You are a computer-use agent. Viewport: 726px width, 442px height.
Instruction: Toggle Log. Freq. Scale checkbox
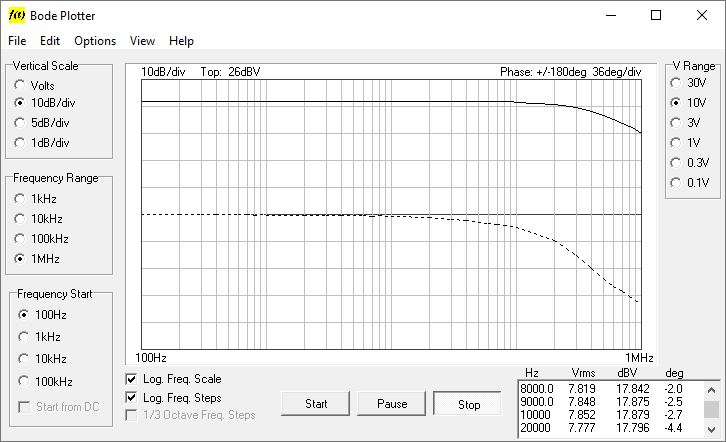(131, 379)
